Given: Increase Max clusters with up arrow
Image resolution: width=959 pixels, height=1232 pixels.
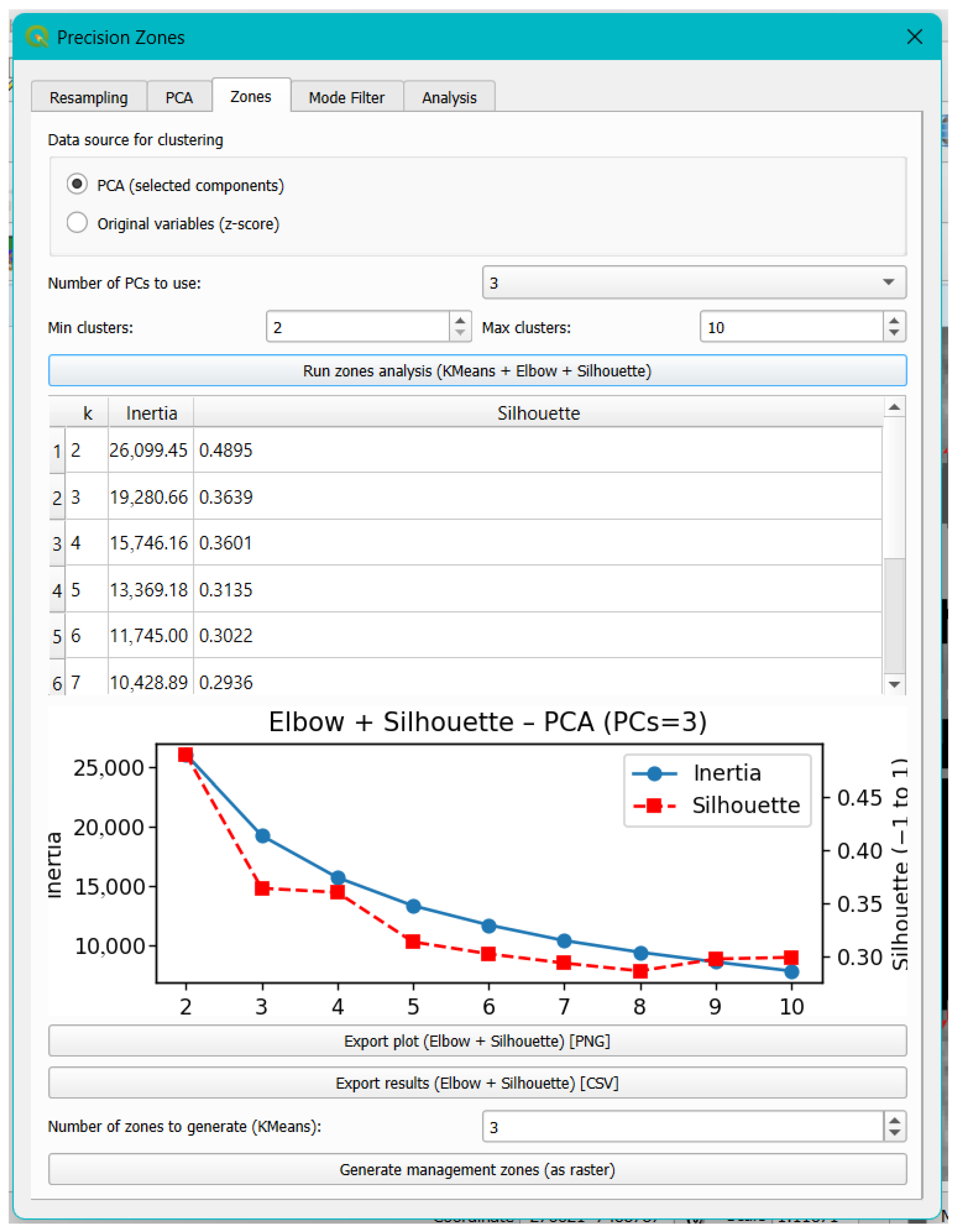Looking at the screenshot, I should (894, 320).
